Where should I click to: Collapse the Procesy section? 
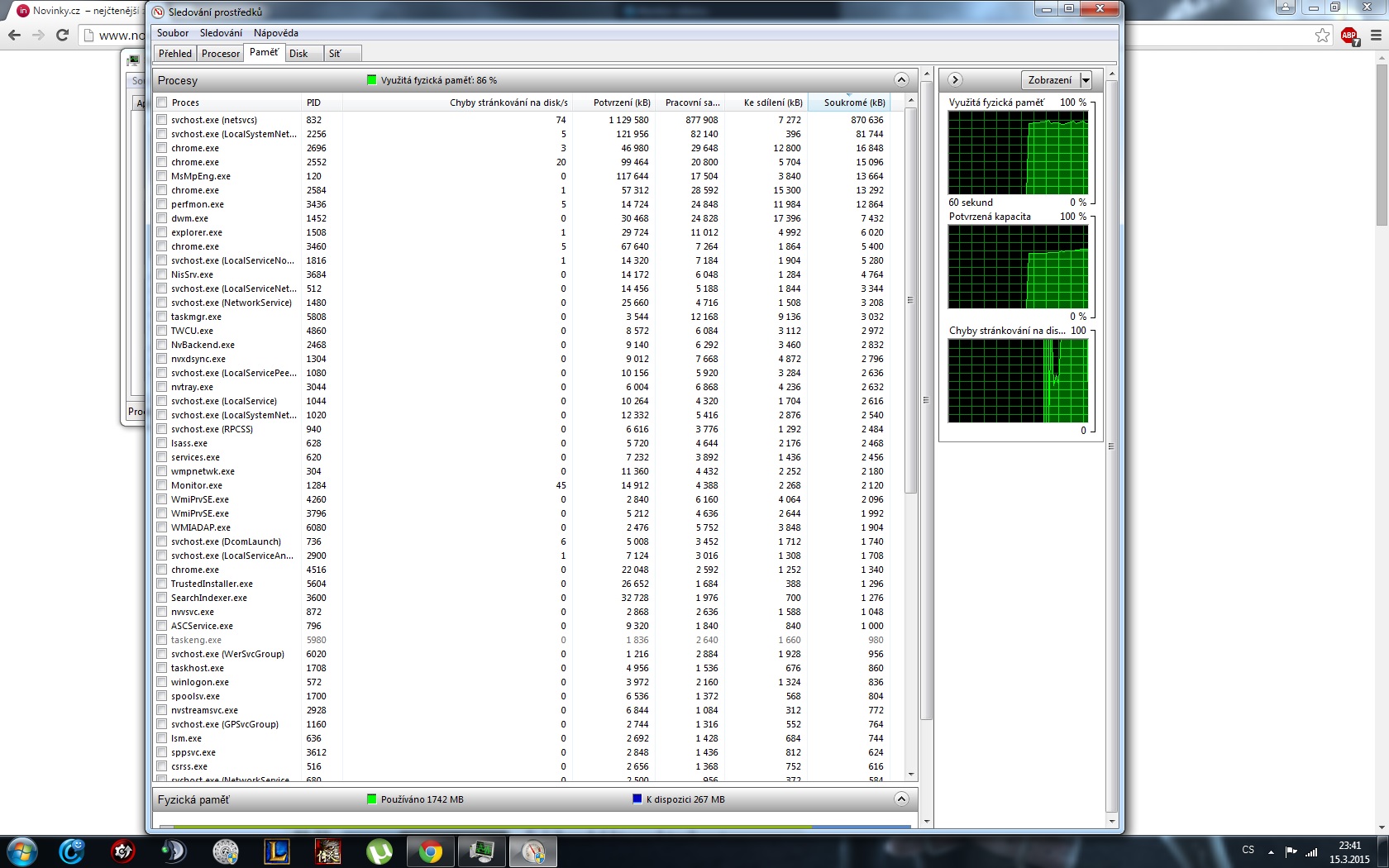pyautogui.click(x=901, y=80)
